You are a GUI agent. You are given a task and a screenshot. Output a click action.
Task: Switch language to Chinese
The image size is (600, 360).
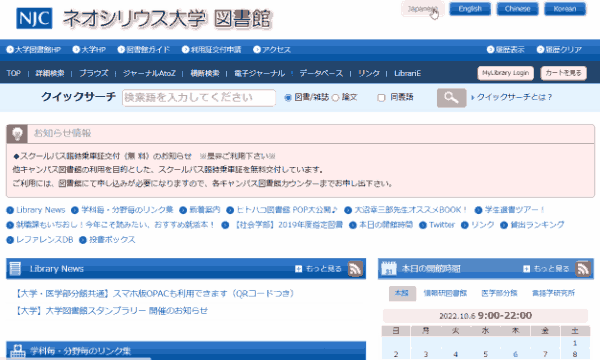click(x=517, y=9)
